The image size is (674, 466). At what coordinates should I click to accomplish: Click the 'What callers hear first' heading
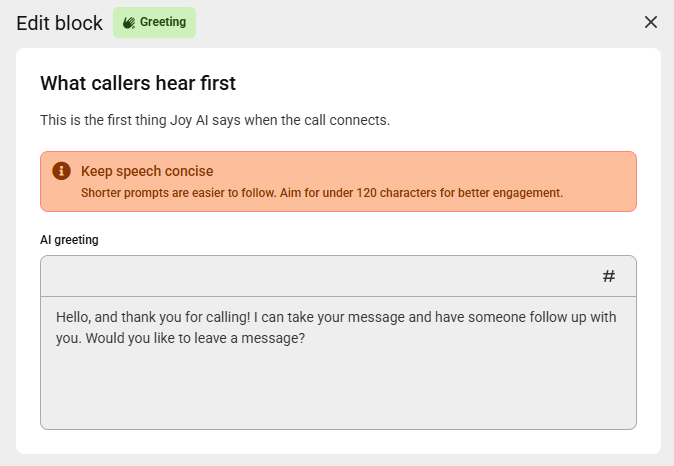click(x=138, y=82)
